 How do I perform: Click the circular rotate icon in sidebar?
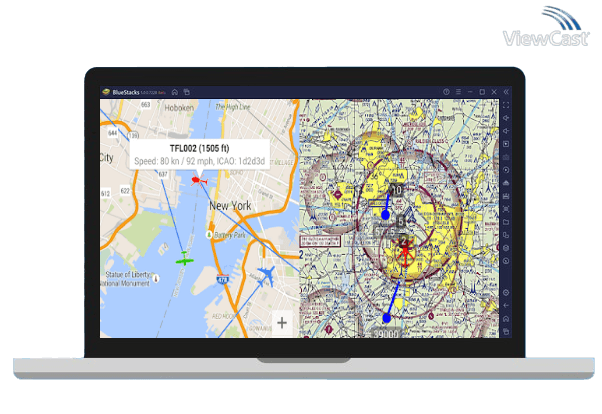pos(506,170)
